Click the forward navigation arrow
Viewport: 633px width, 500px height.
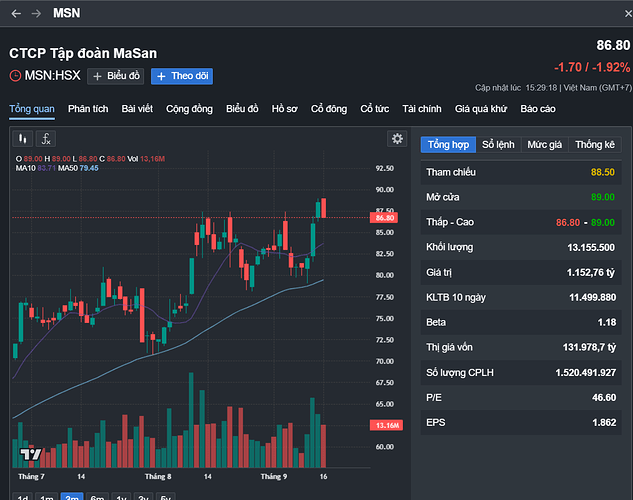click(x=37, y=13)
